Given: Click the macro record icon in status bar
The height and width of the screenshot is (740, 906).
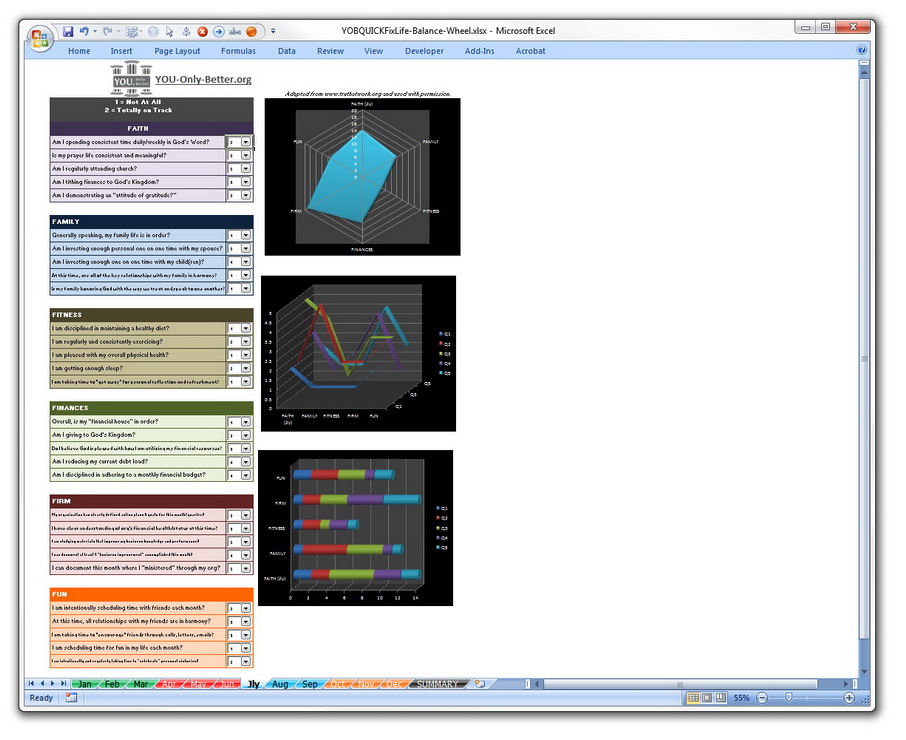Looking at the screenshot, I should [x=72, y=697].
